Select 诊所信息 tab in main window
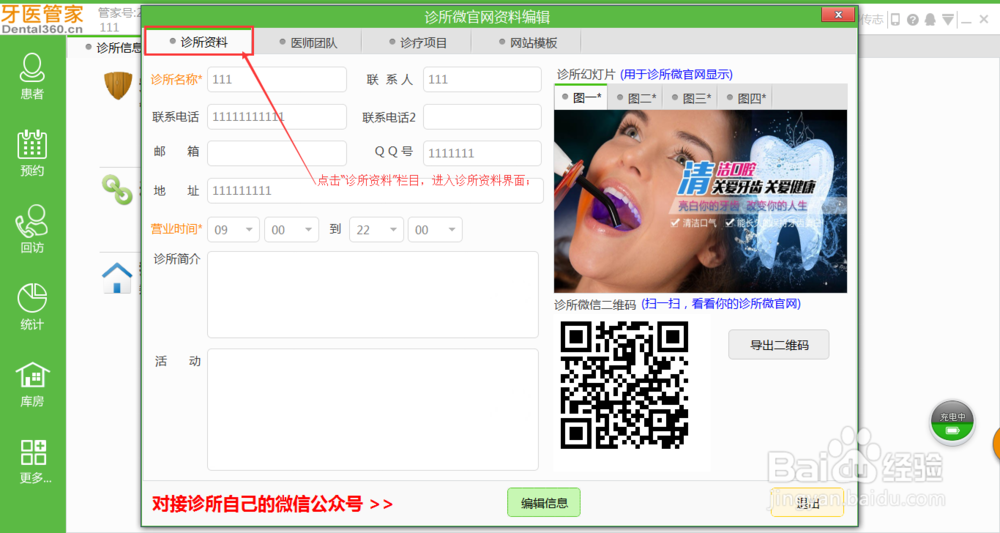Image resolution: width=1000 pixels, height=533 pixels. pos(114,47)
